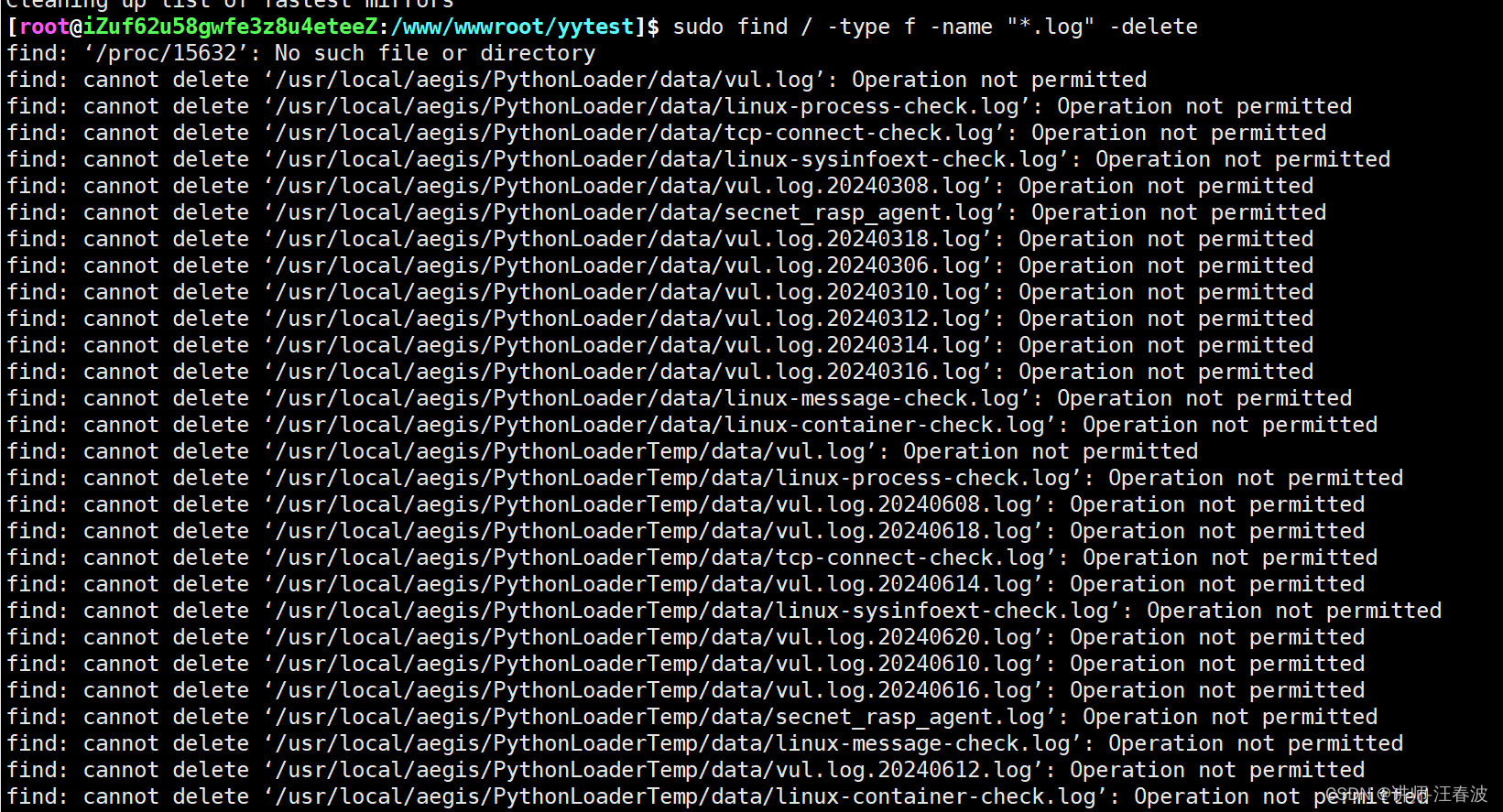Image resolution: width=1503 pixels, height=812 pixels.
Task: Click the line with vul.log.20240306.log
Action: pyautogui.click(x=660, y=265)
